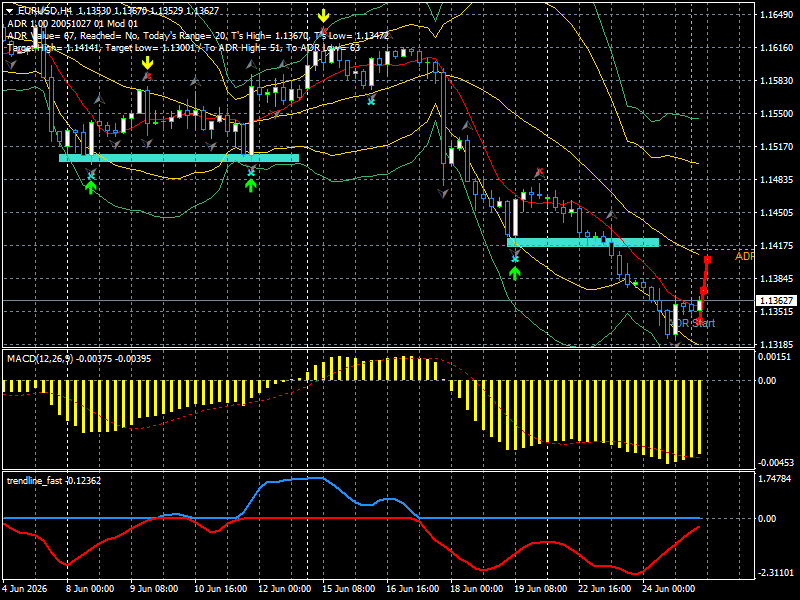
Task: Click the green up arrow just before 12 Jun
Action: [x=250, y=185]
